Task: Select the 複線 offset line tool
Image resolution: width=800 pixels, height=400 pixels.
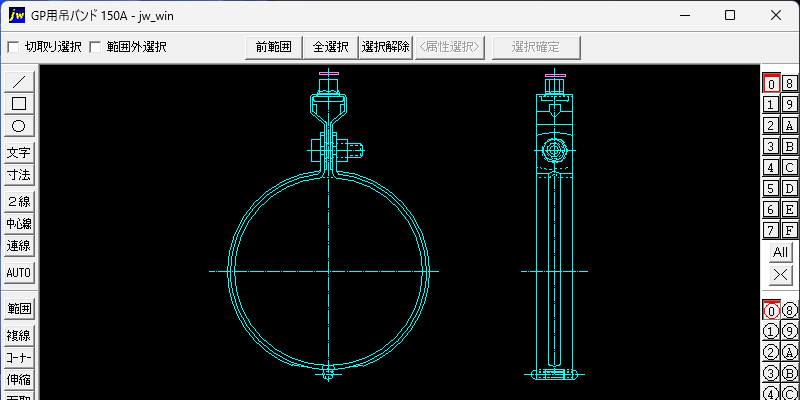Action: (19, 335)
